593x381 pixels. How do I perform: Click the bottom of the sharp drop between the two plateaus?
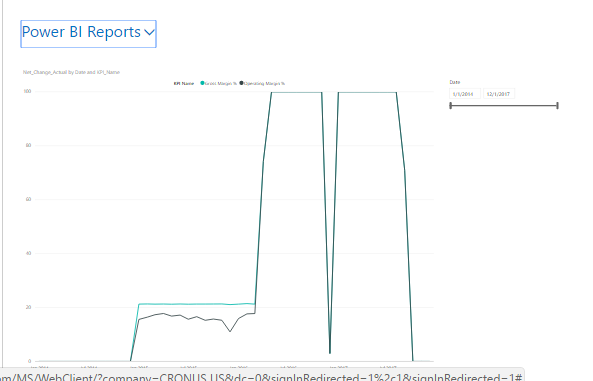point(330,353)
